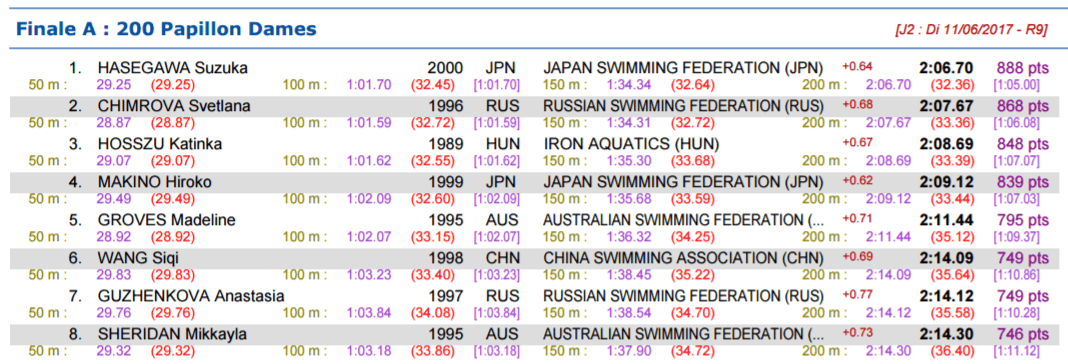
Task: Click final time 2:14.12 in bold
Action: (x=946, y=297)
